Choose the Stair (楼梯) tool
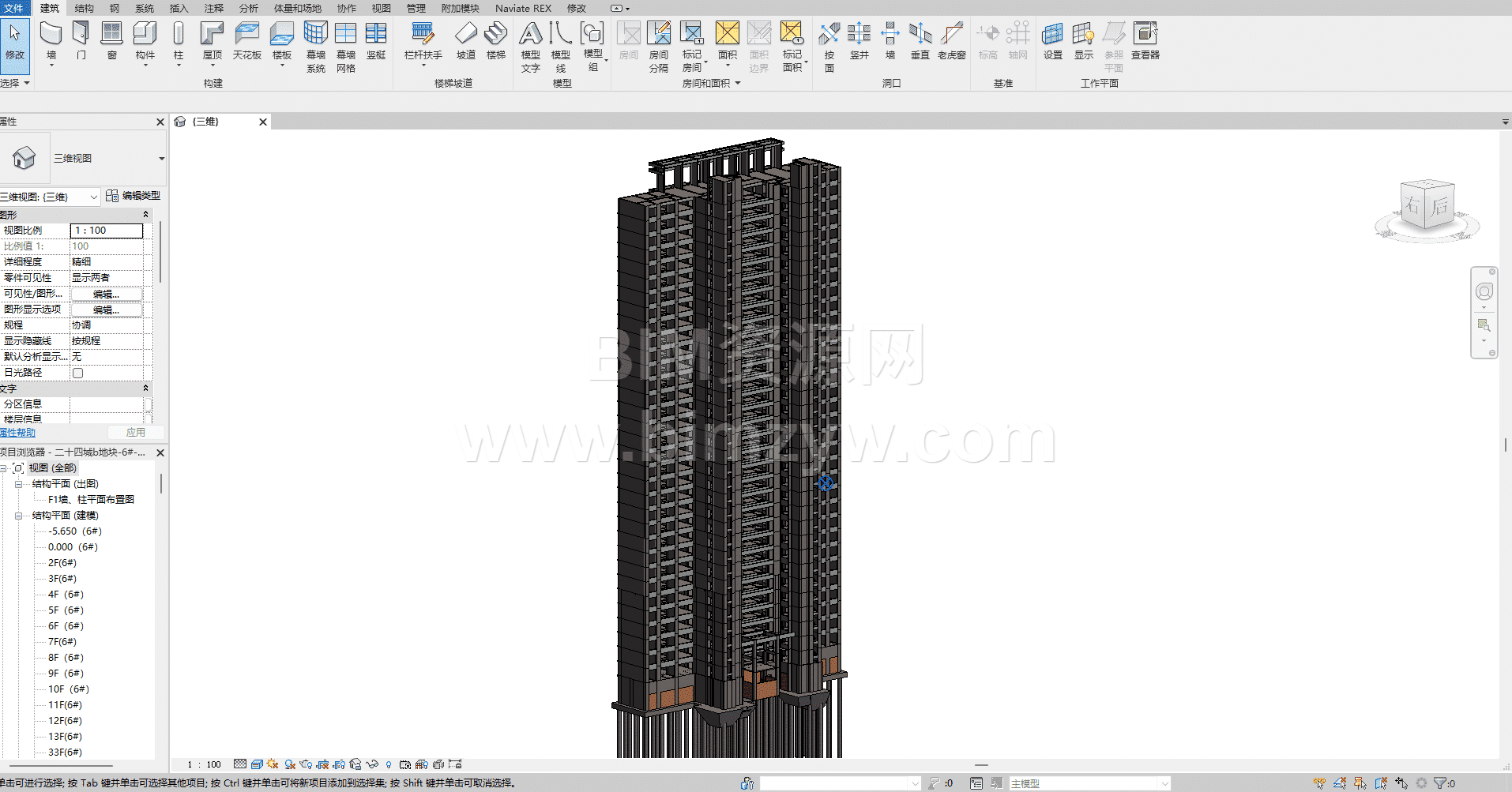The height and width of the screenshot is (792, 1512). [x=496, y=41]
